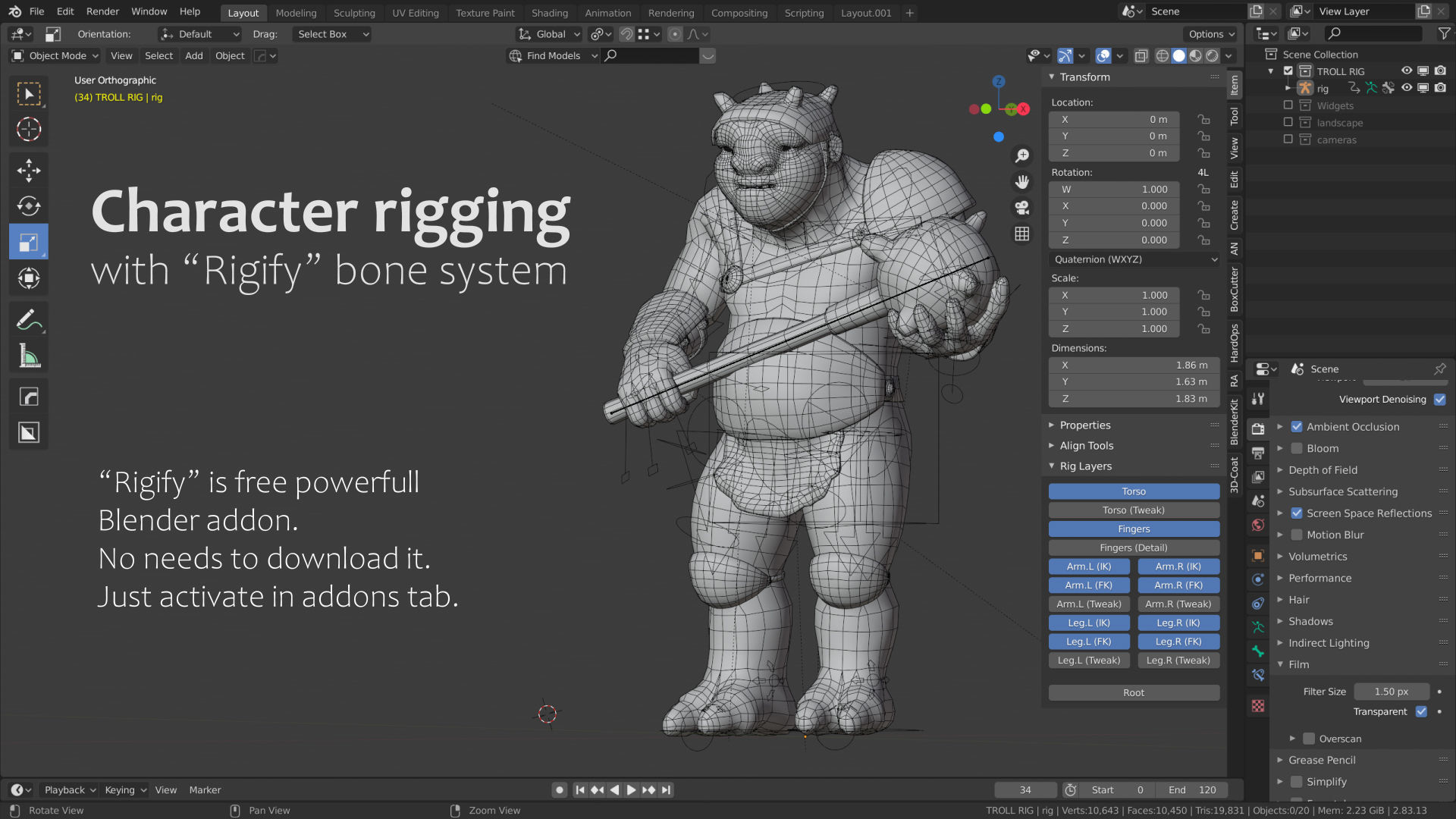Click the pan view hand icon
The width and height of the screenshot is (1456, 819).
[x=1022, y=182]
